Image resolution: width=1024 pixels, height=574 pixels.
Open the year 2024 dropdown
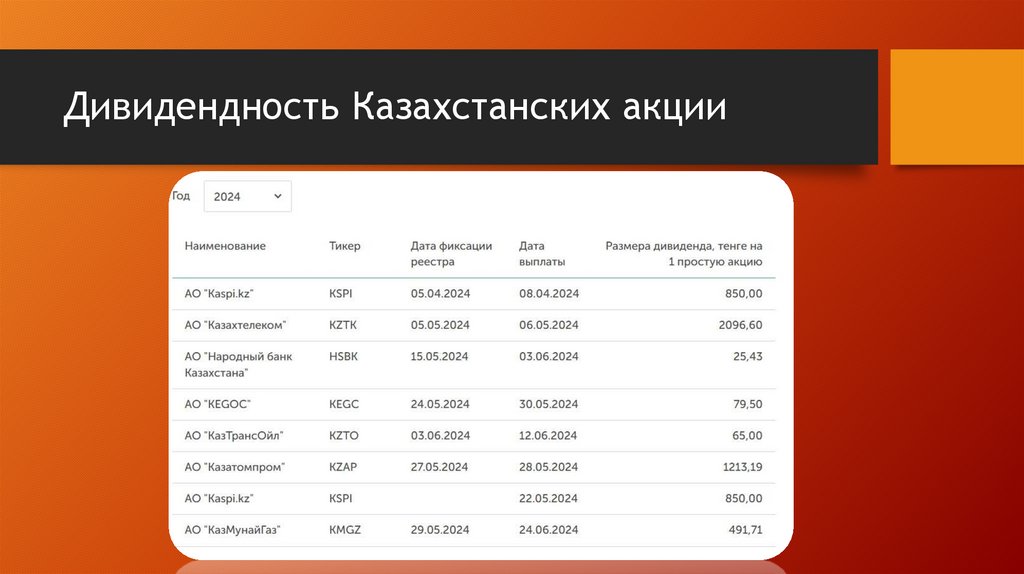click(248, 197)
